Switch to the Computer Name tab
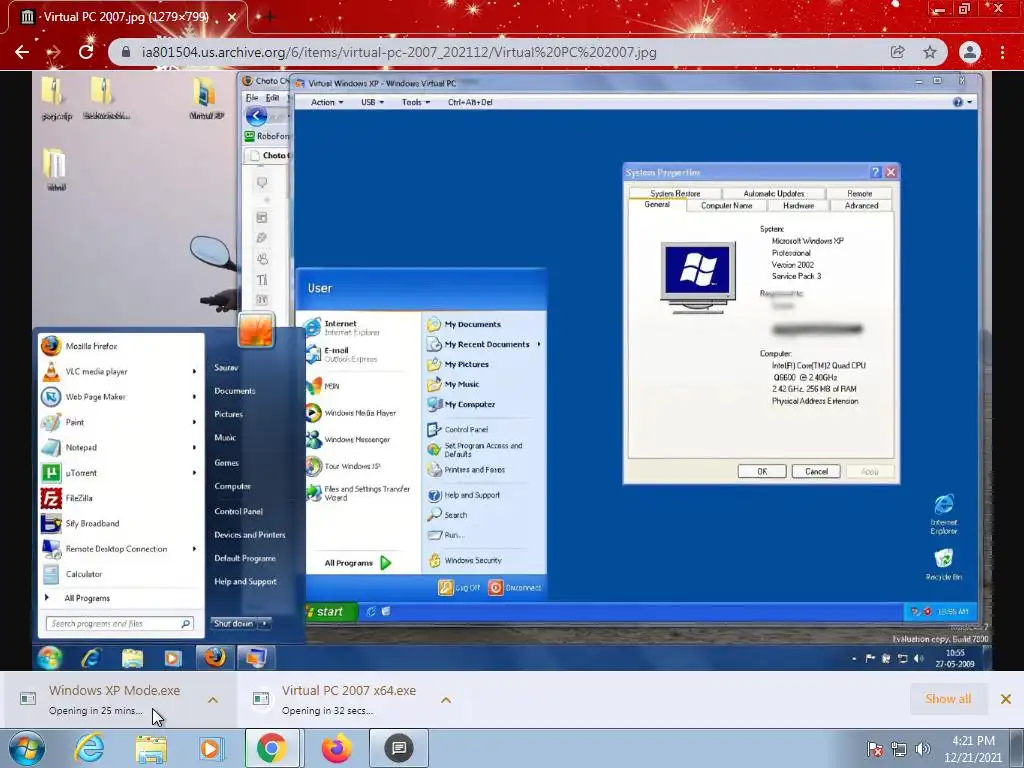 coord(726,206)
